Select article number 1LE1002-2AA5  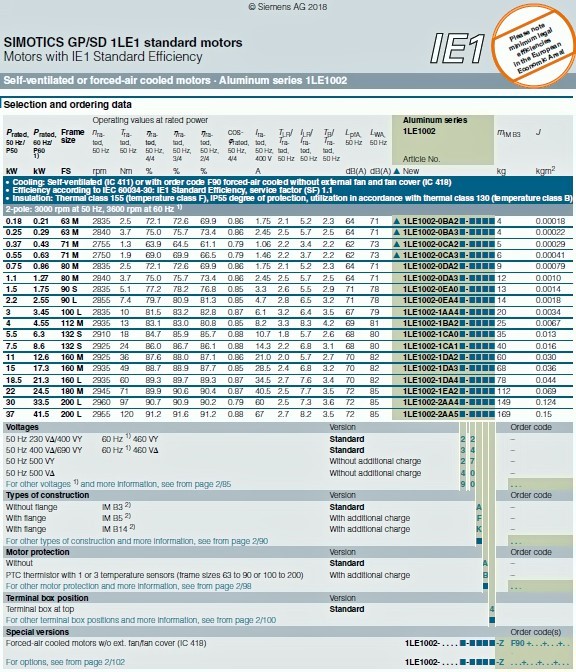[431, 414]
